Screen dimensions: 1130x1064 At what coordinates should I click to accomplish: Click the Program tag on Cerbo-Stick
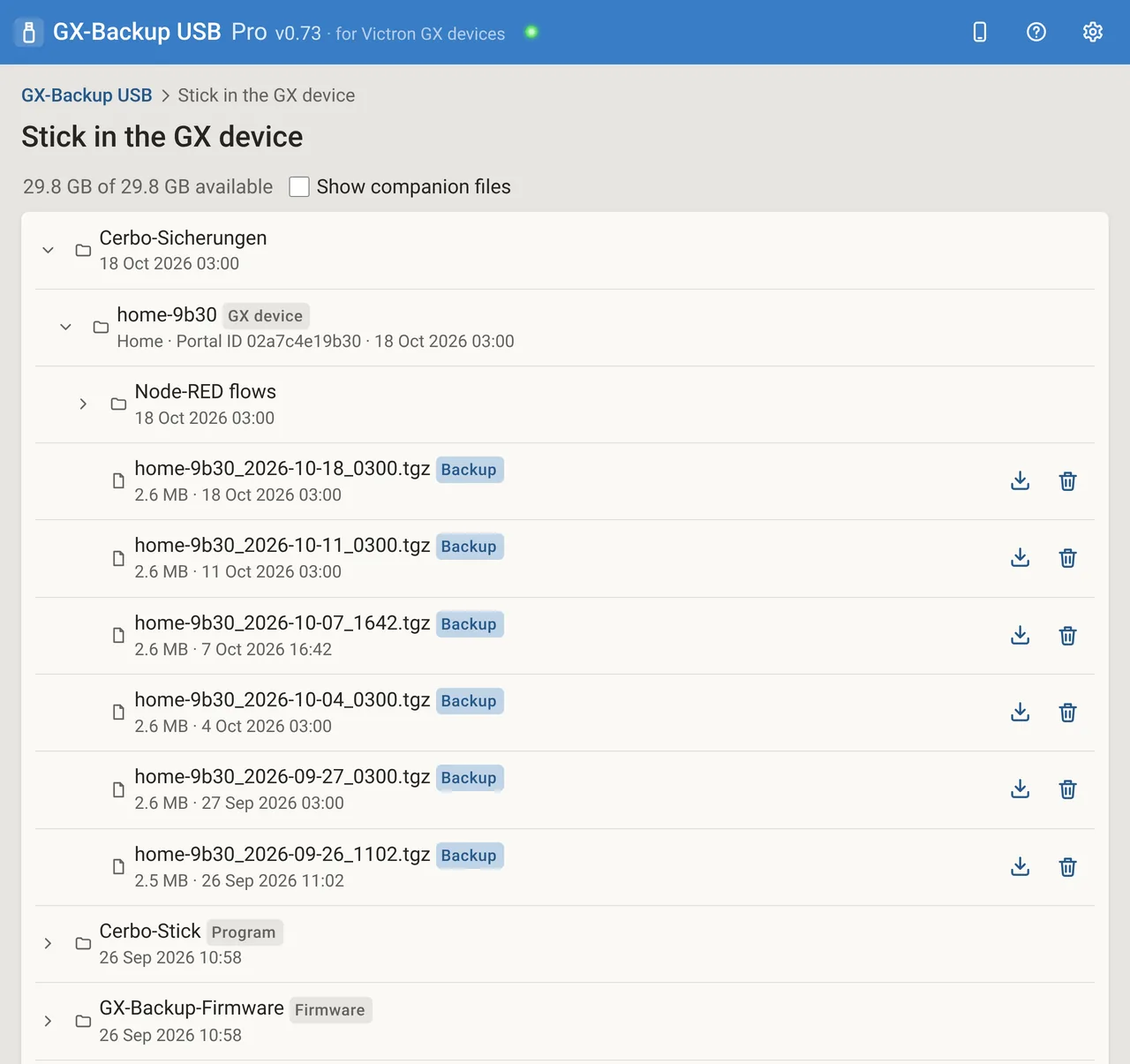pos(244,932)
